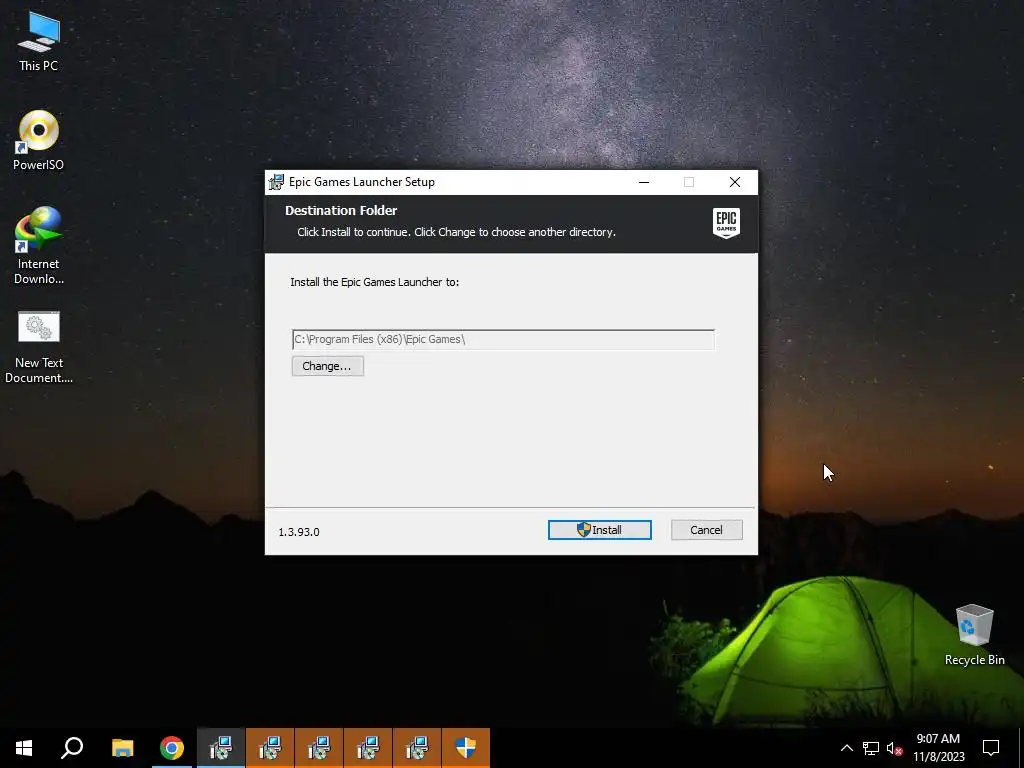Screen dimensions: 1024x768
Task: Click the Epic Games logo in header
Action: tap(726, 223)
